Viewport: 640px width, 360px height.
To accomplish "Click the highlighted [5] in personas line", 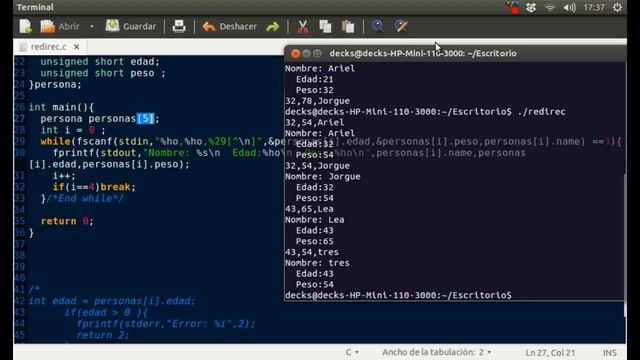I will [x=146, y=119].
